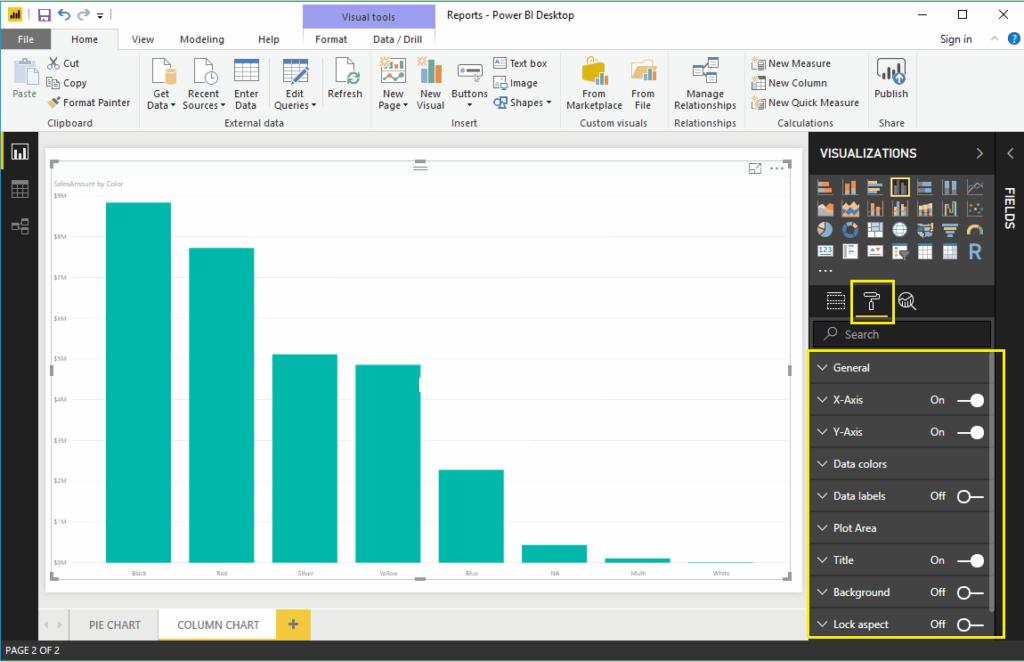The width and height of the screenshot is (1024, 662).
Task: Click the Refresh button
Action: pos(345,78)
